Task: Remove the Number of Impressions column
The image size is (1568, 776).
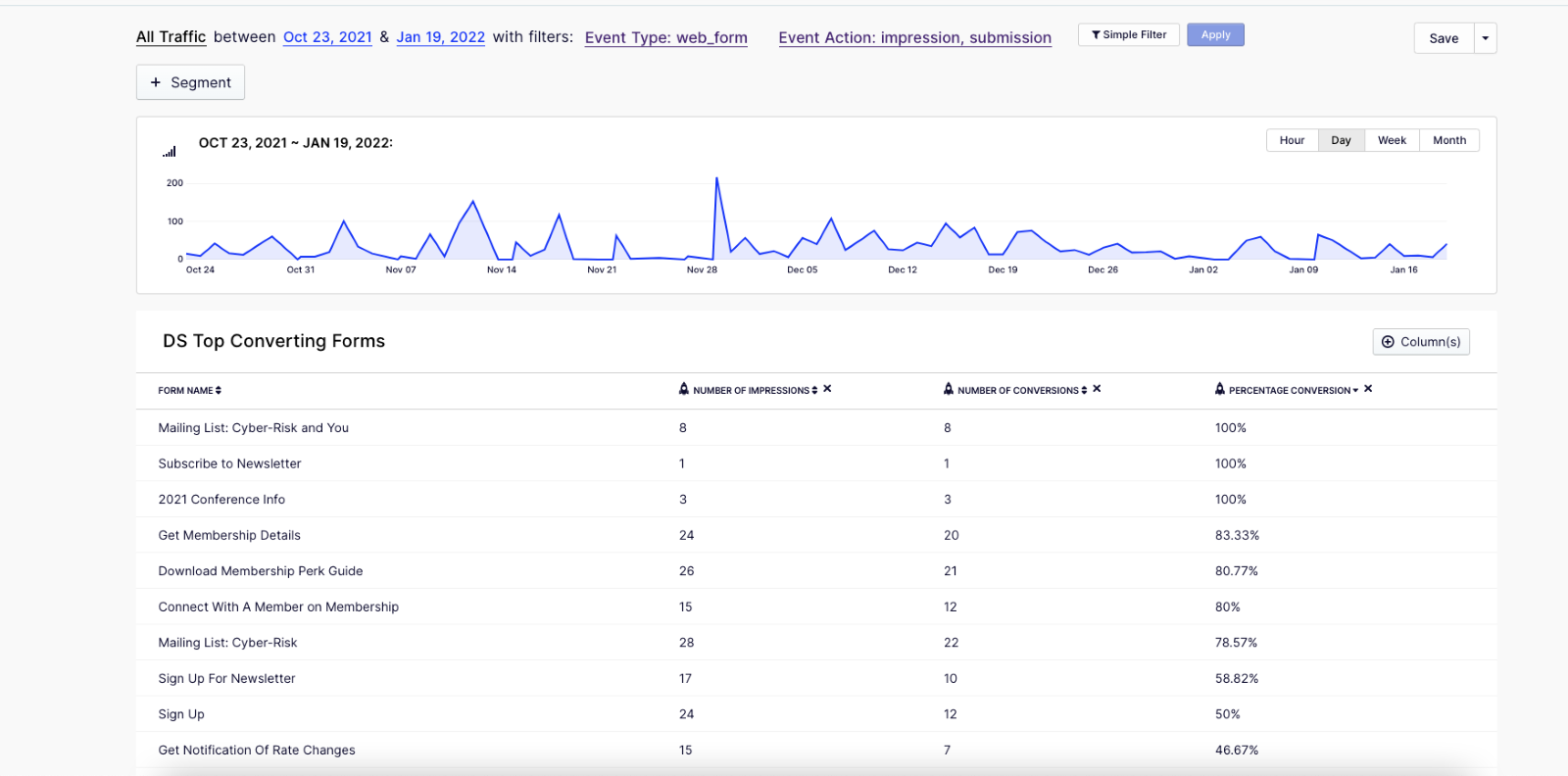Action: click(827, 389)
